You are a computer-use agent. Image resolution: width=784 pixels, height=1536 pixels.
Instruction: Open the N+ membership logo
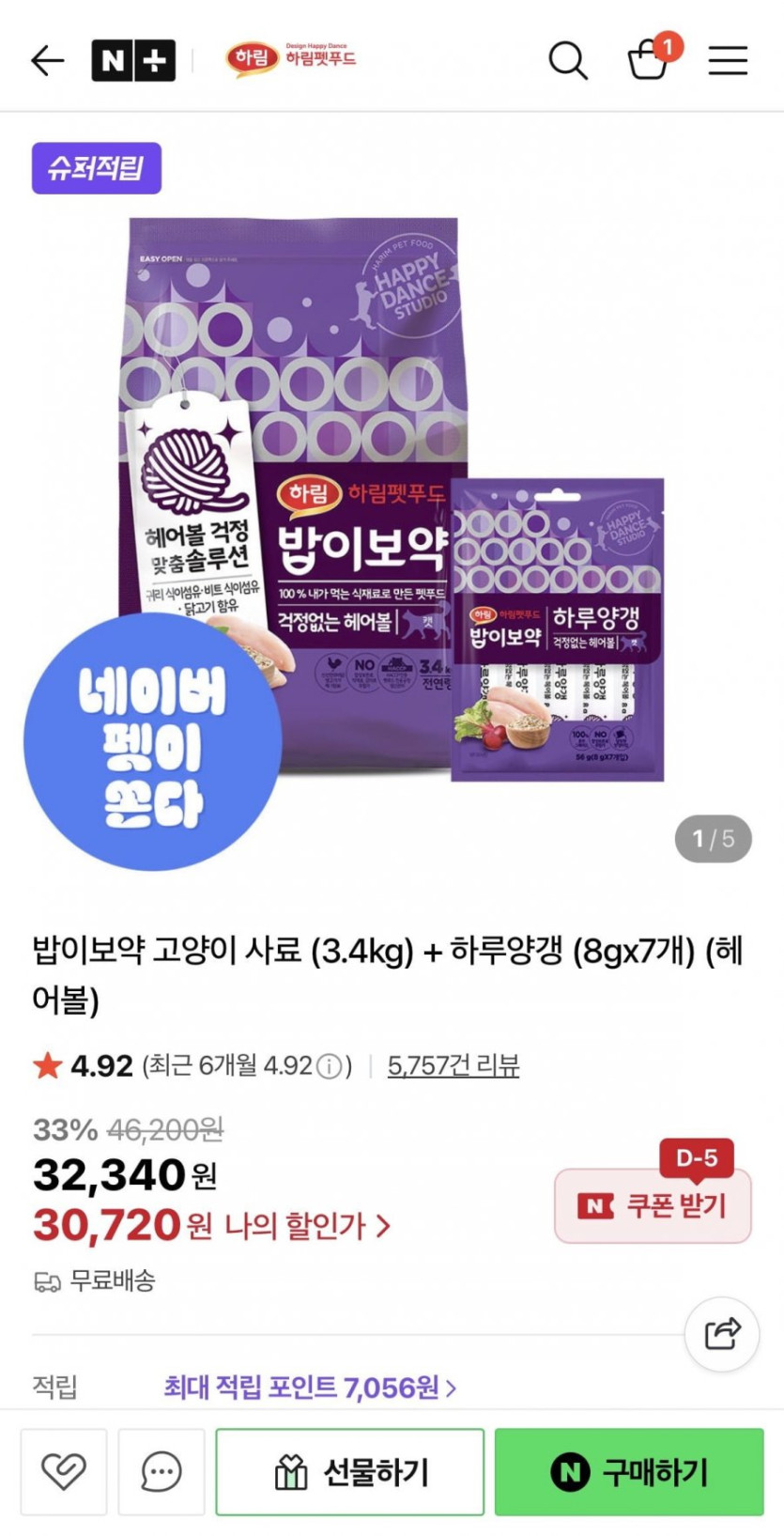(x=133, y=61)
